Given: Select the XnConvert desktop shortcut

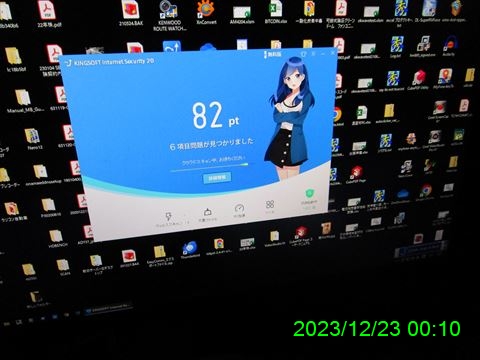Looking at the screenshot, I should [x=206, y=13].
